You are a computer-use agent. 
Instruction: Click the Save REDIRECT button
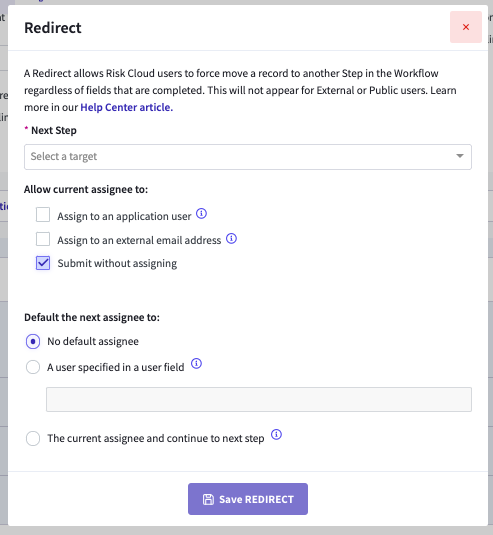pos(248,499)
